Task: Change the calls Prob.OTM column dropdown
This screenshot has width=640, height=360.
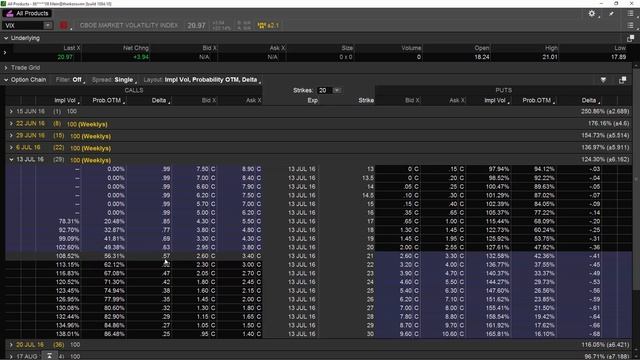Action: [x=109, y=100]
